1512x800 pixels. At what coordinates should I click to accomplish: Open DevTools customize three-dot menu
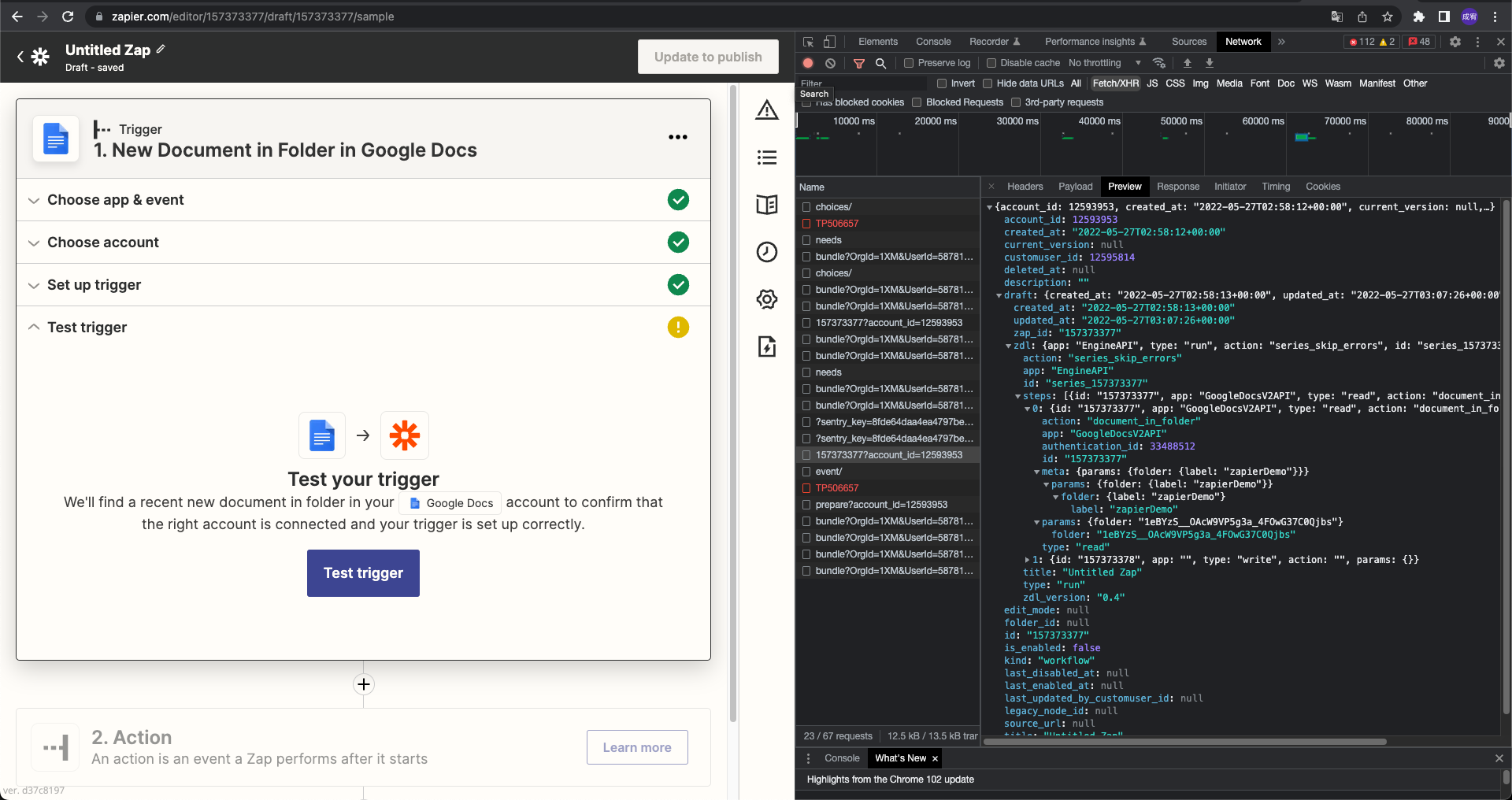[x=1477, y=42]
